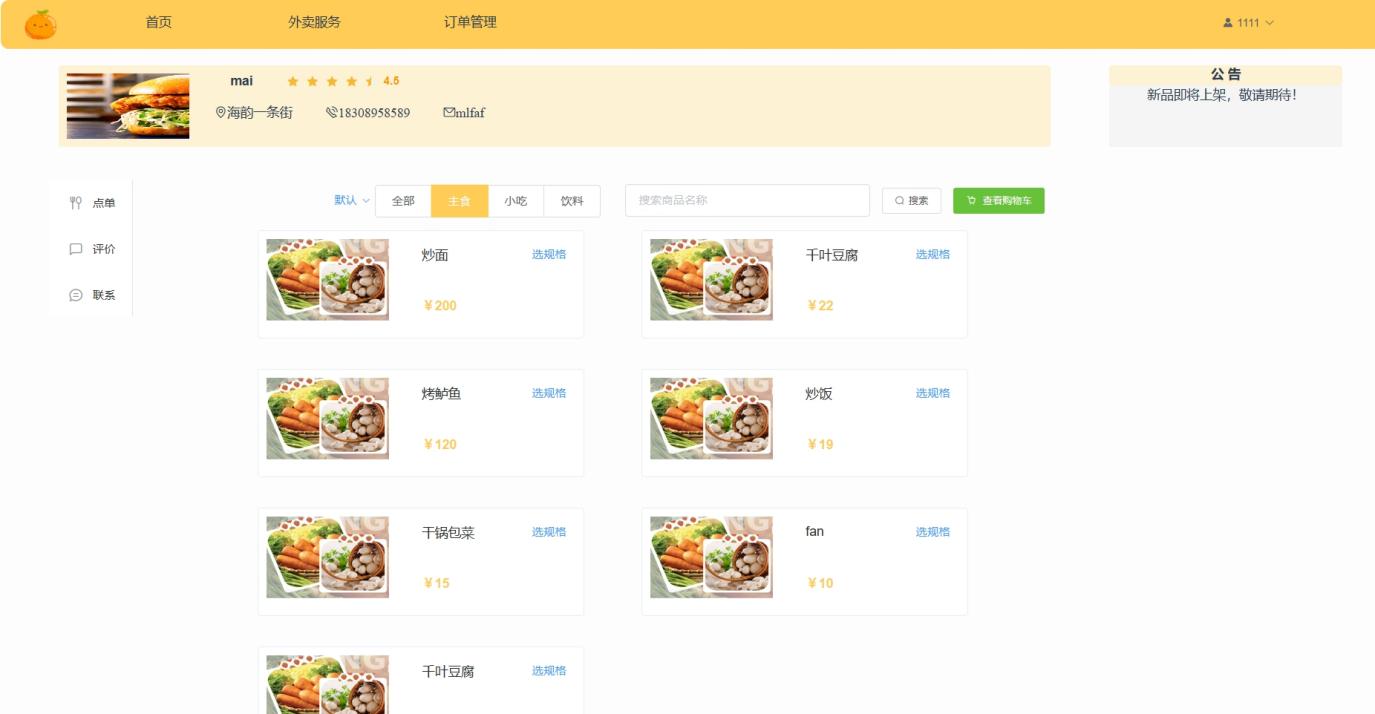Click the fork and spoon 点单 icon
The image size is (1375, 714).
(75, 203)
